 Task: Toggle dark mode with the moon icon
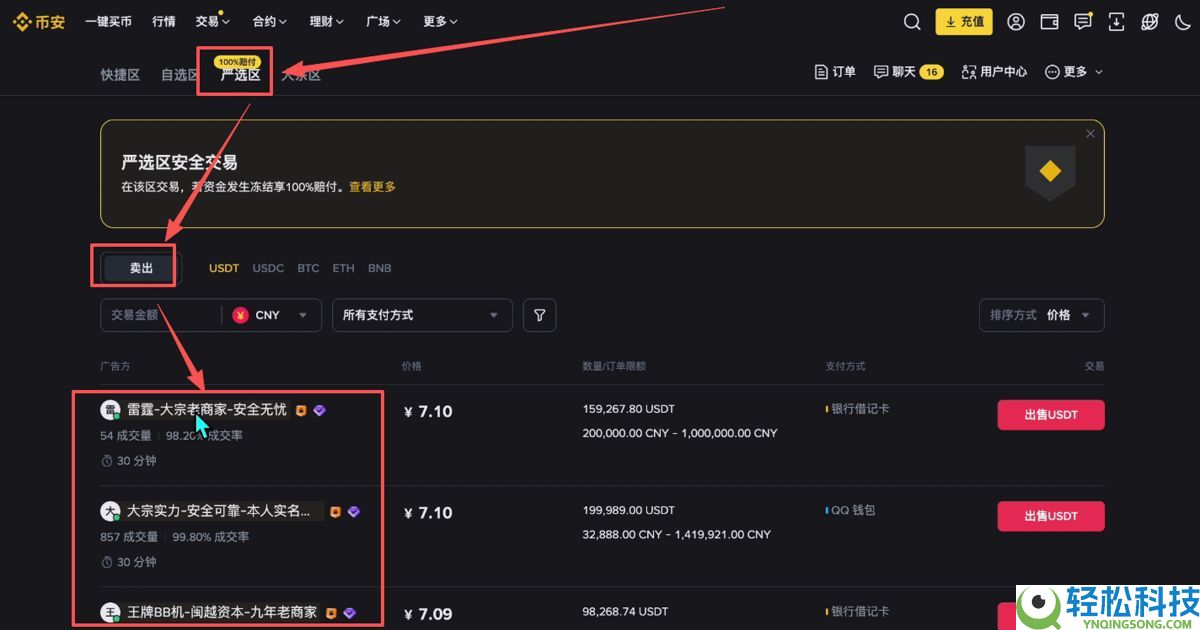(x=1181, y=21)
